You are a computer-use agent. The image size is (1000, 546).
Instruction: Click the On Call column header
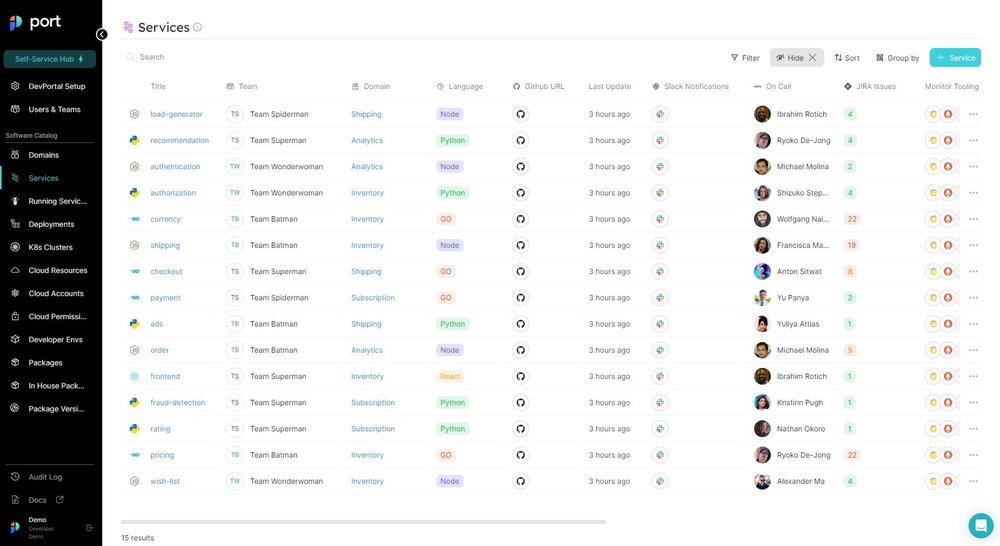[772, 86]
